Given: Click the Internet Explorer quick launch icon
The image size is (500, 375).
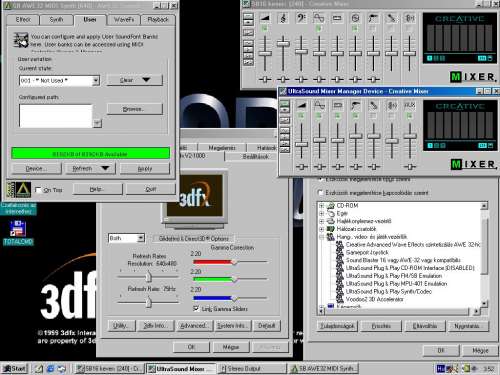Looking at the screenshot, I should click(50, 368).
